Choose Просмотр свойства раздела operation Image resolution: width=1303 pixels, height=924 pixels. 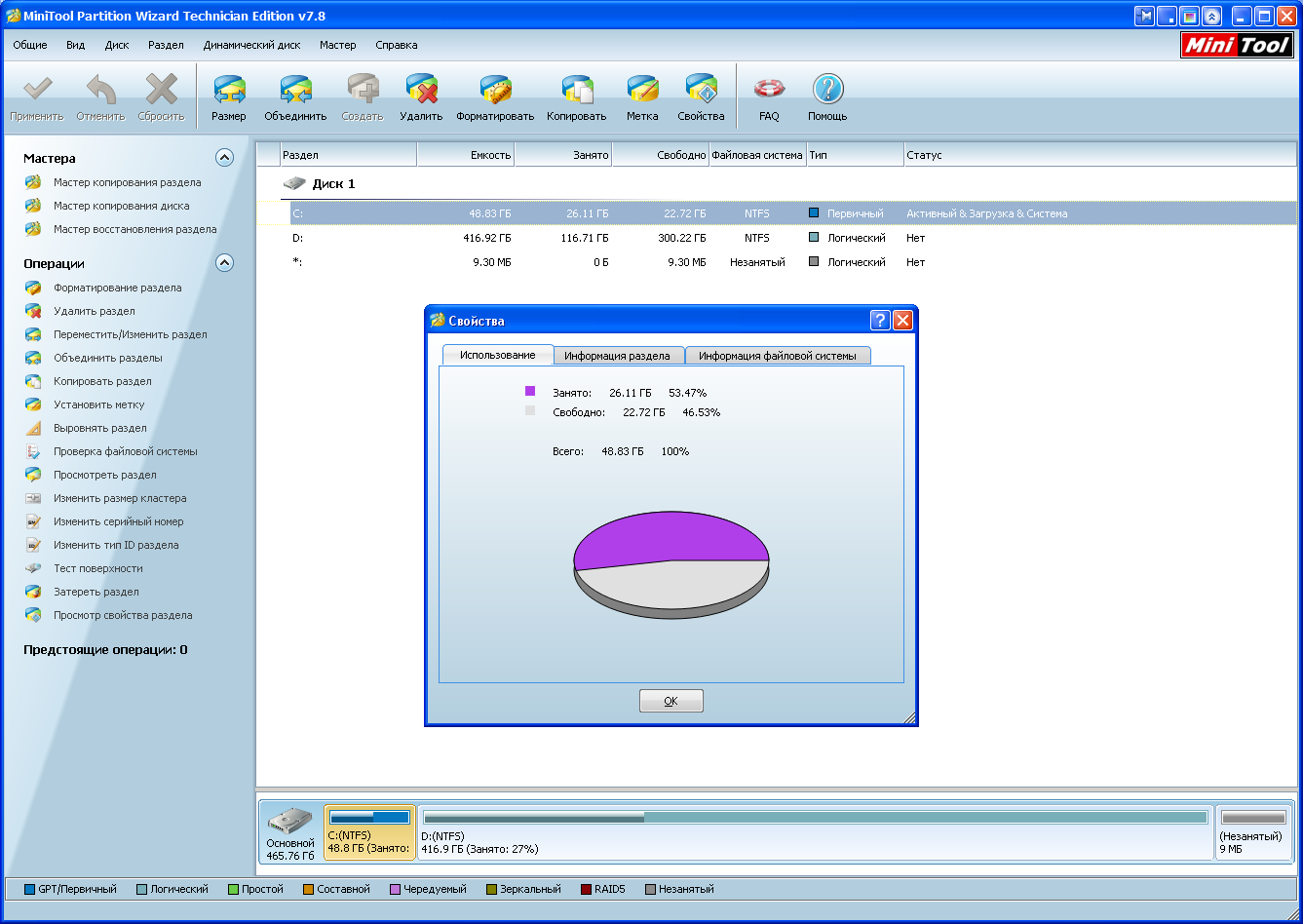click(123, 615)
